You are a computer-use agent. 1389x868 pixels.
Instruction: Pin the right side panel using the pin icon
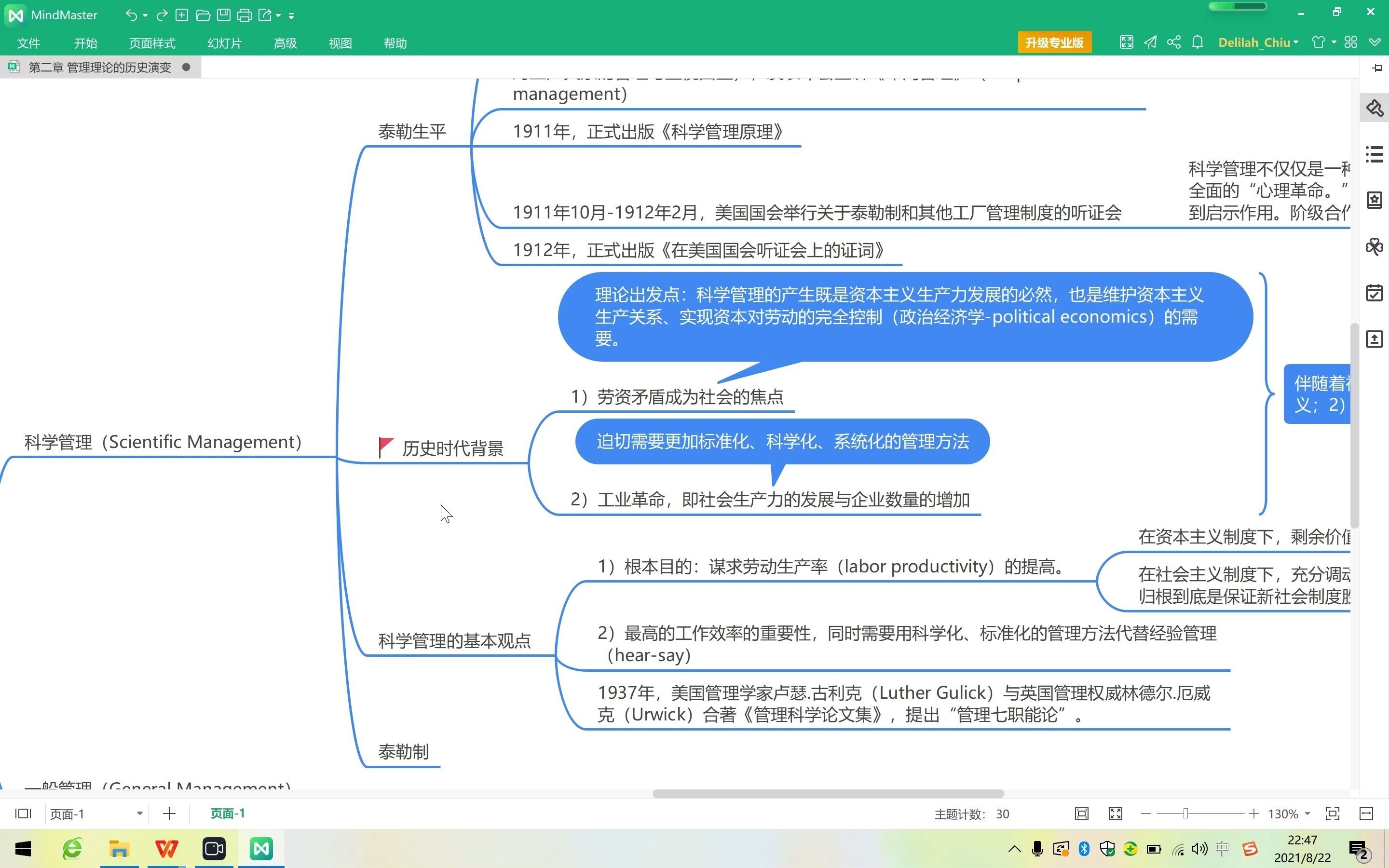1377,68
